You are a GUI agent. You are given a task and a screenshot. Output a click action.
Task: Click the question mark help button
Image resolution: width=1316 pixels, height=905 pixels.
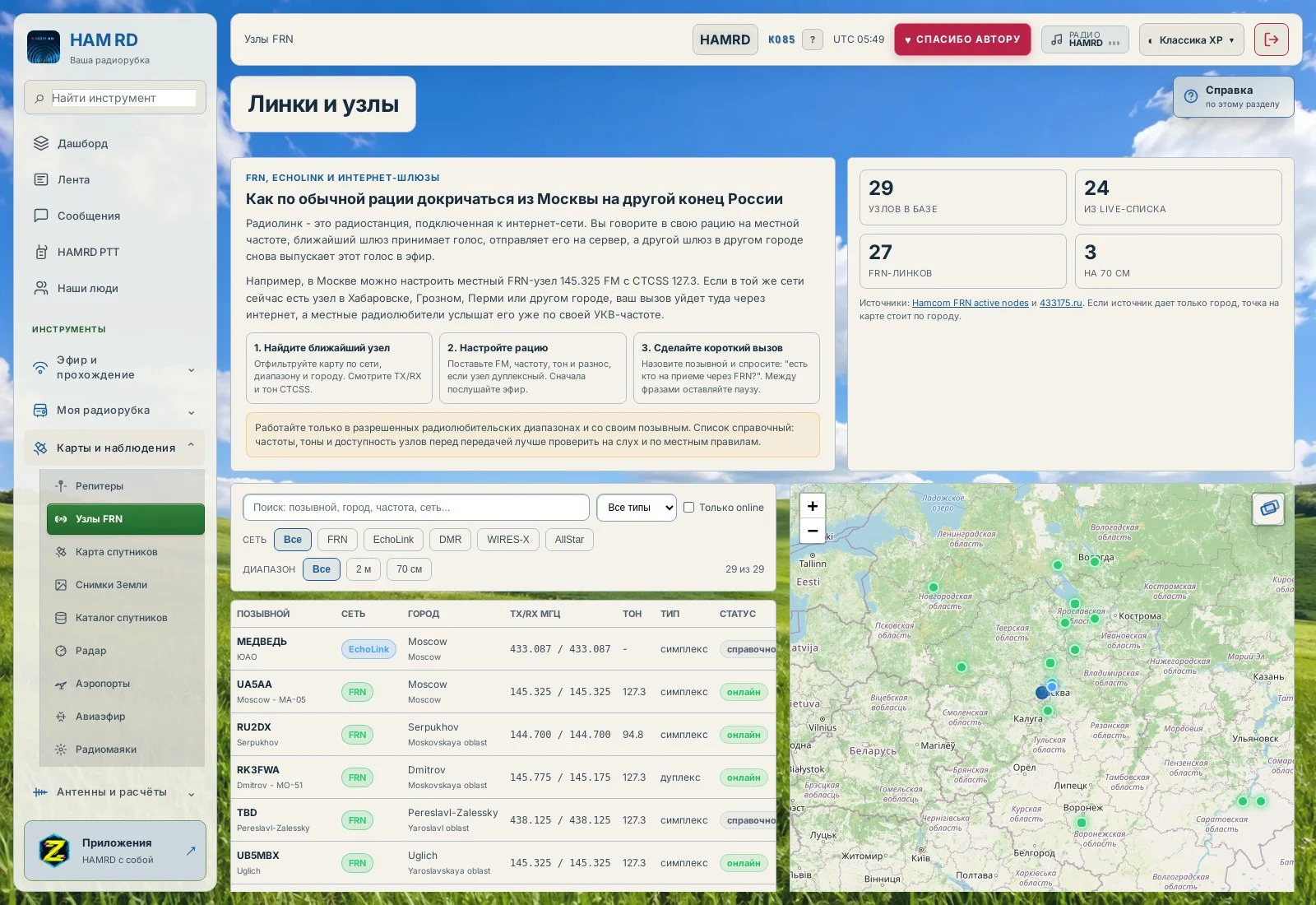tap(813, 39)
